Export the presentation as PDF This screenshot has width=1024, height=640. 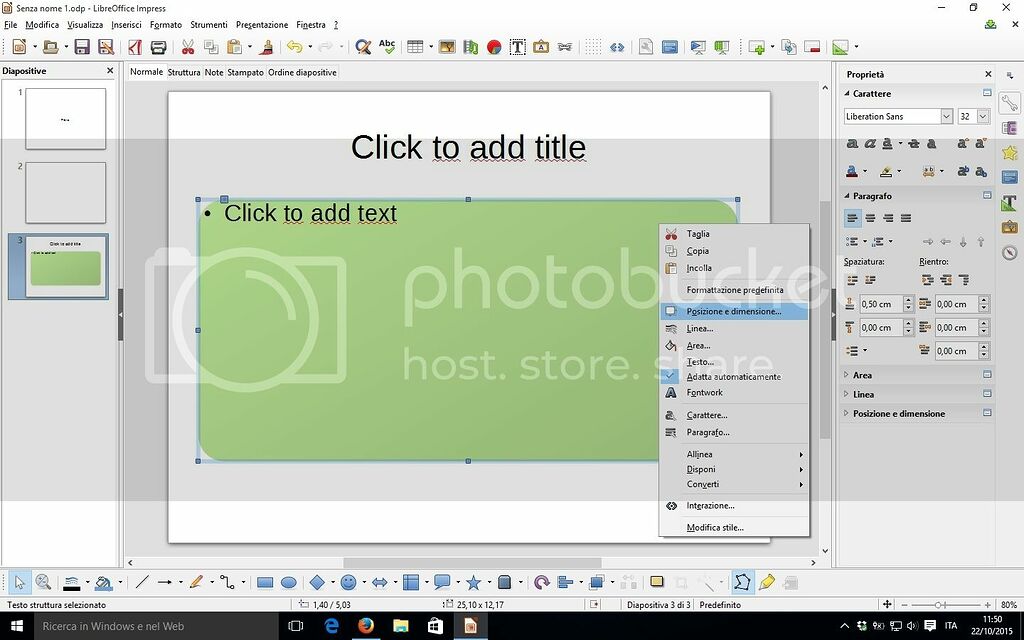pyautogui.click(x=135, y=46)
